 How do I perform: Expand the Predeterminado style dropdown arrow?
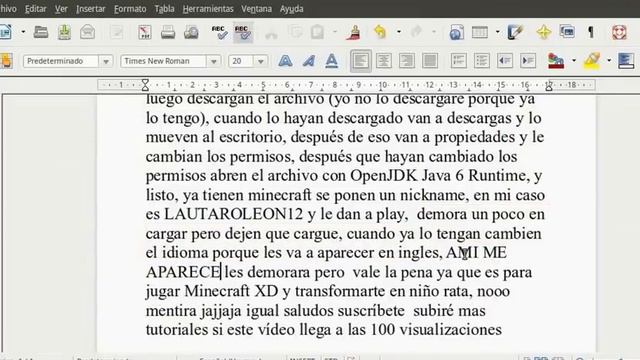click(x=106, y=62)
